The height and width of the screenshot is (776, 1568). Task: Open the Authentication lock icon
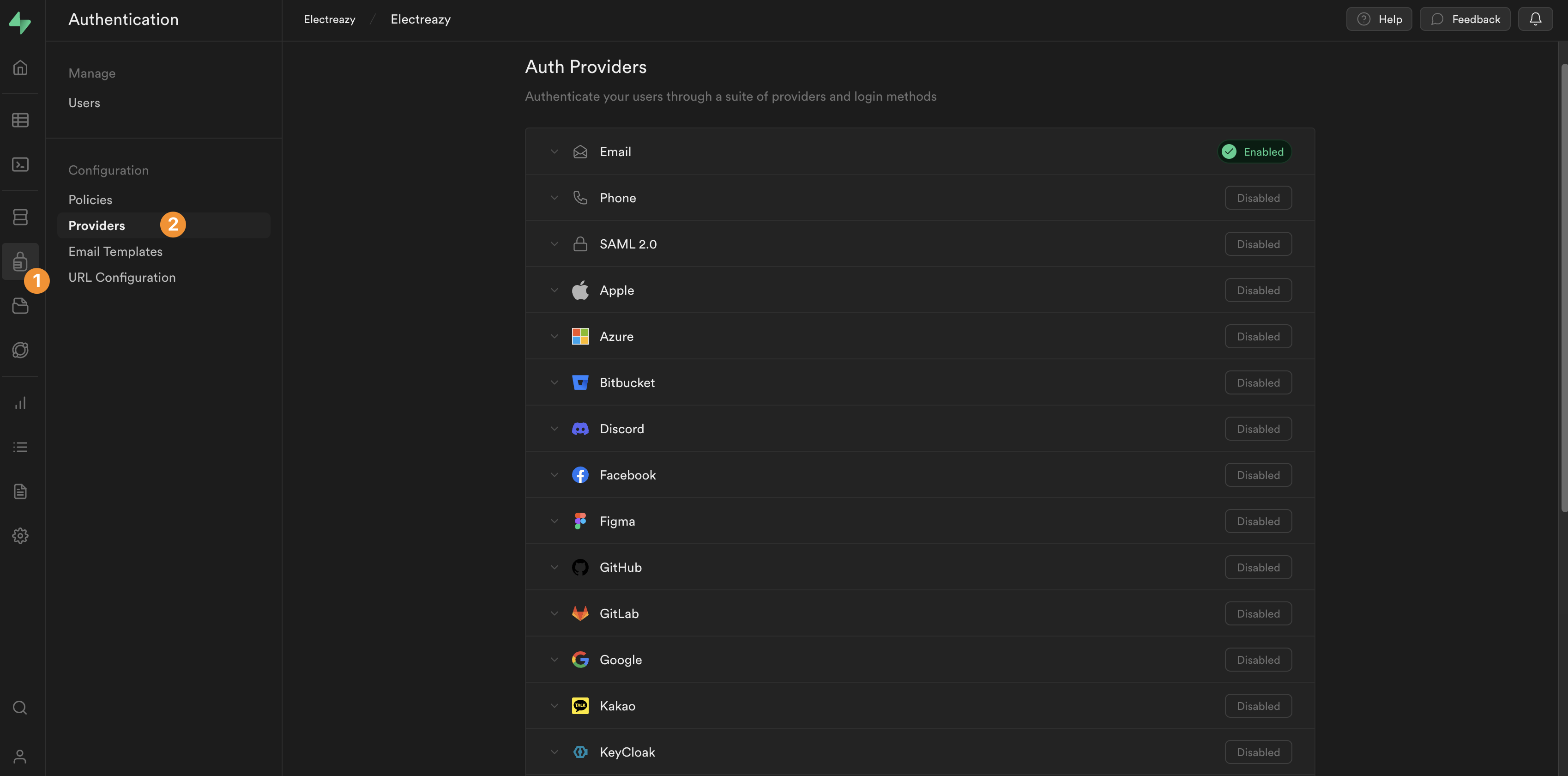pos(20,261)
